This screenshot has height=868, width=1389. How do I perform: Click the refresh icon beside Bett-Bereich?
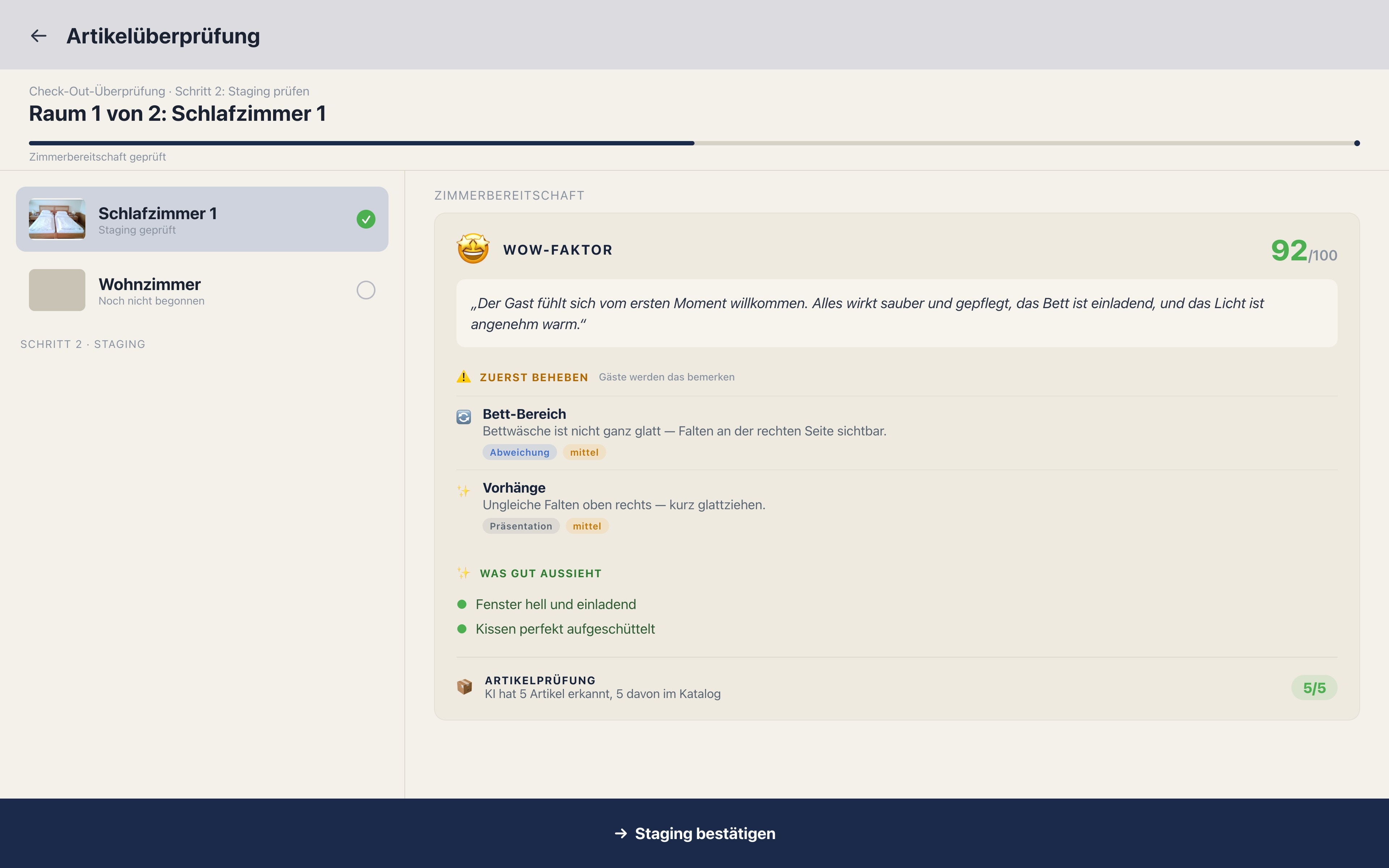tap(464, 417)
